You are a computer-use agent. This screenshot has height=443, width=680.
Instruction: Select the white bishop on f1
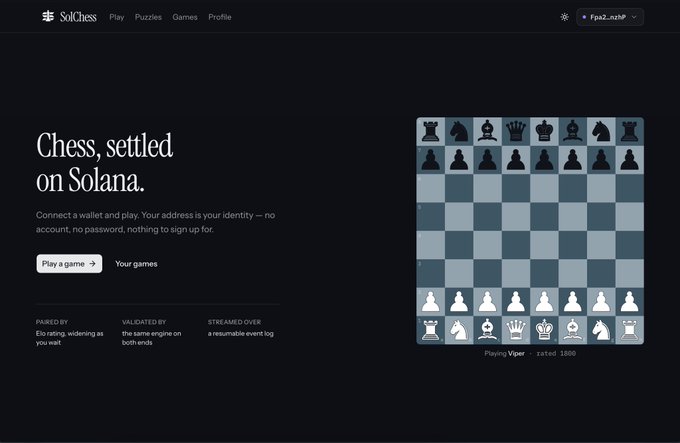pyautogui.click(x=572, y=330)
